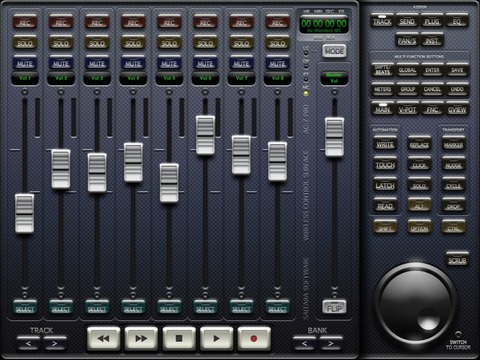Click the FLIP button
Image resolution: width=480 pixels, height=360 pixels.
(x=334, y=308)
